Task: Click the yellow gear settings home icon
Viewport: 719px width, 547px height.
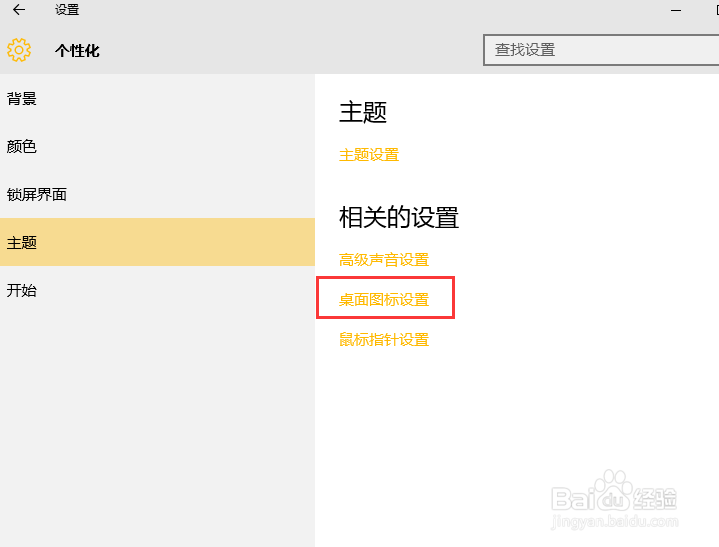Action: pyautogui.click(x=19, y=50)
